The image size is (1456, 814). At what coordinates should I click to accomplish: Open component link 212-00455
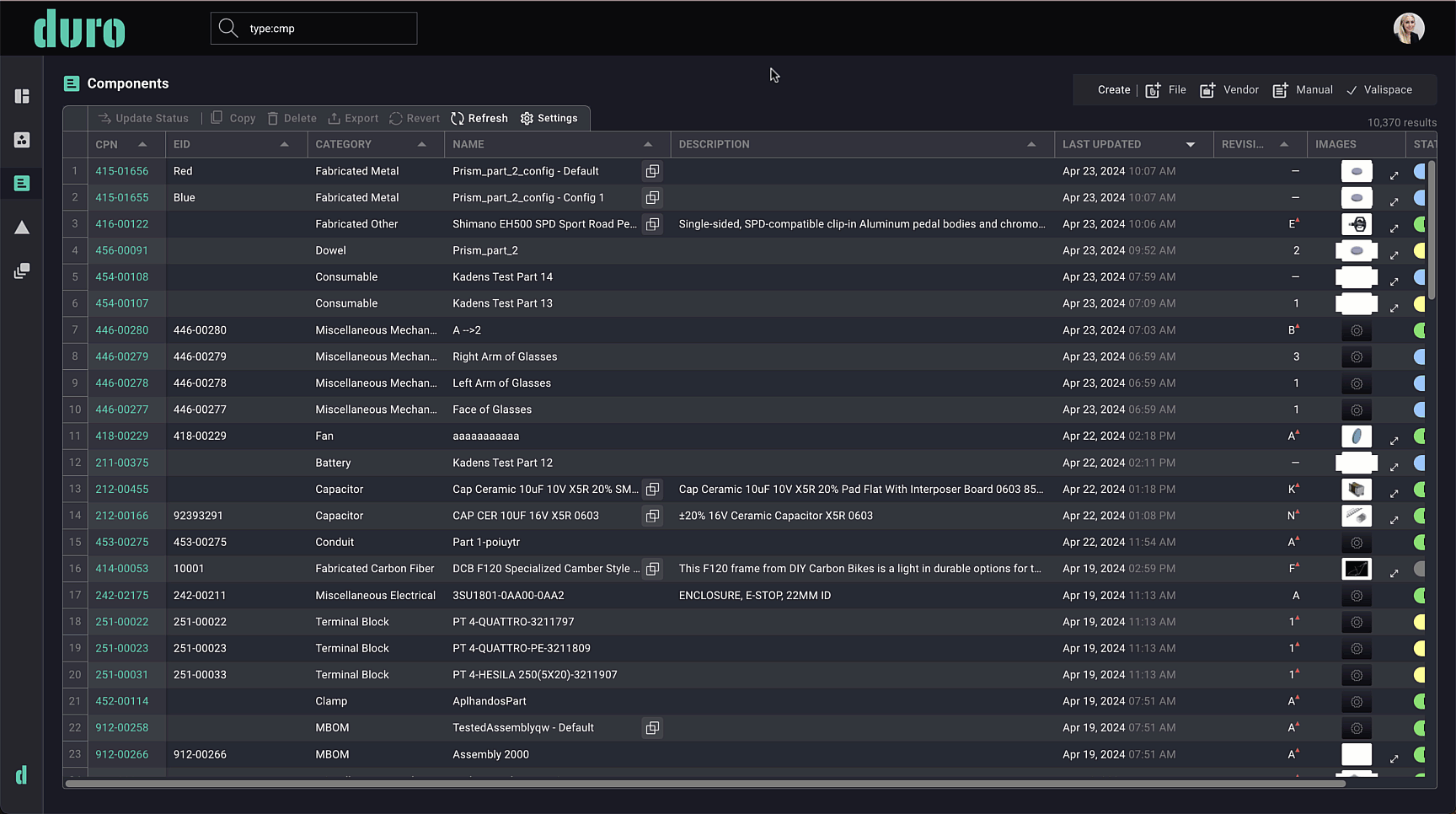pos(122,490)
